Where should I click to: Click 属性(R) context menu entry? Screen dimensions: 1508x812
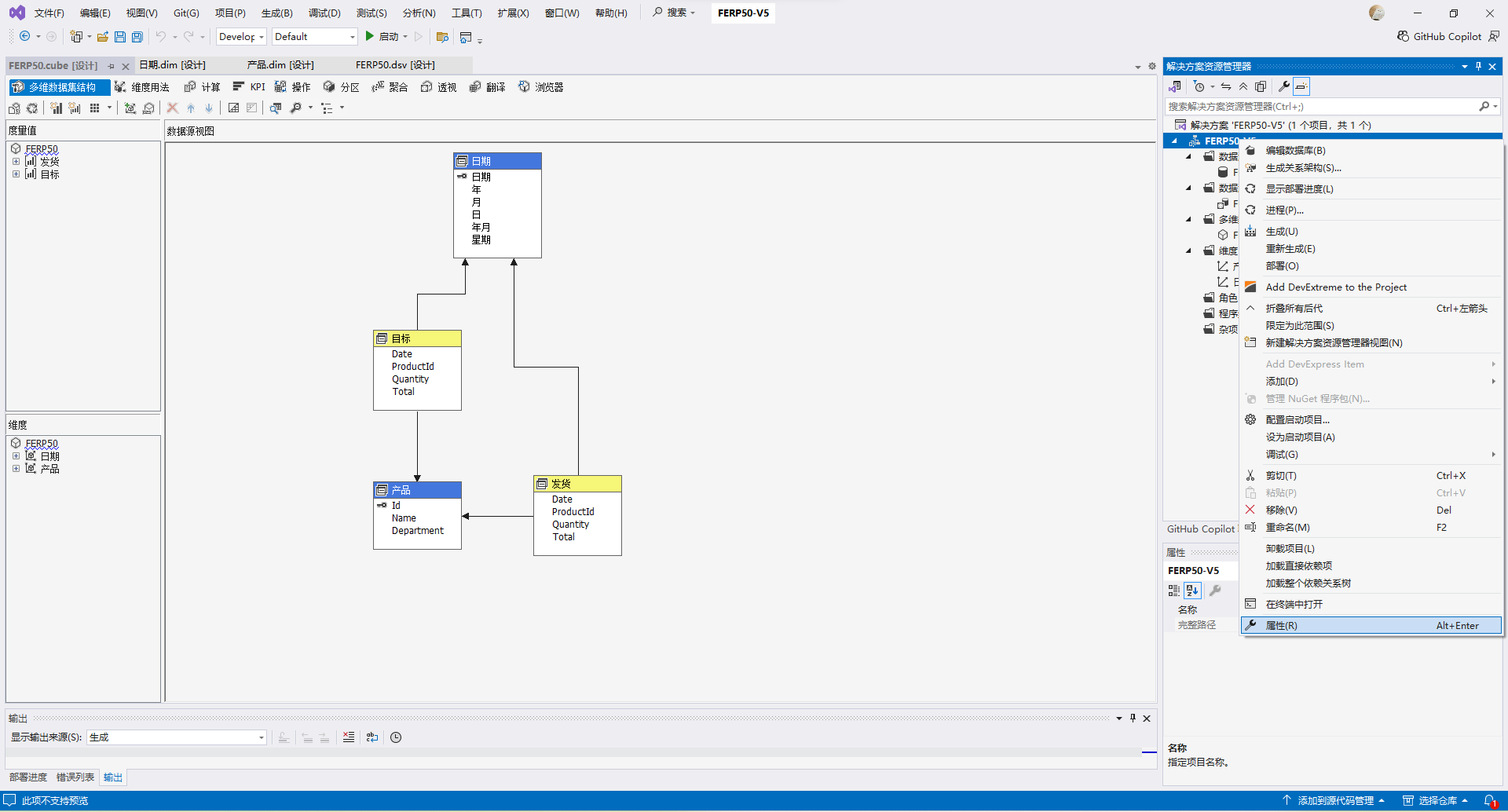(1371, 626)
